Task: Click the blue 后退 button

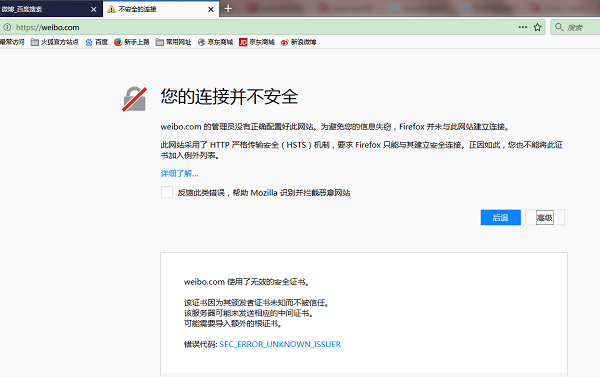Action: (501, 217)
